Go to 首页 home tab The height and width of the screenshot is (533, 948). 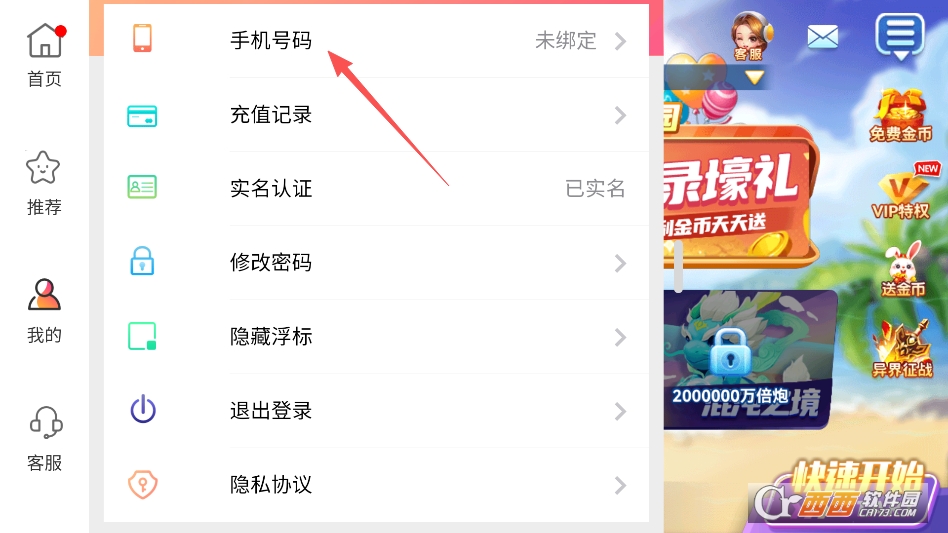pos(45,56)
